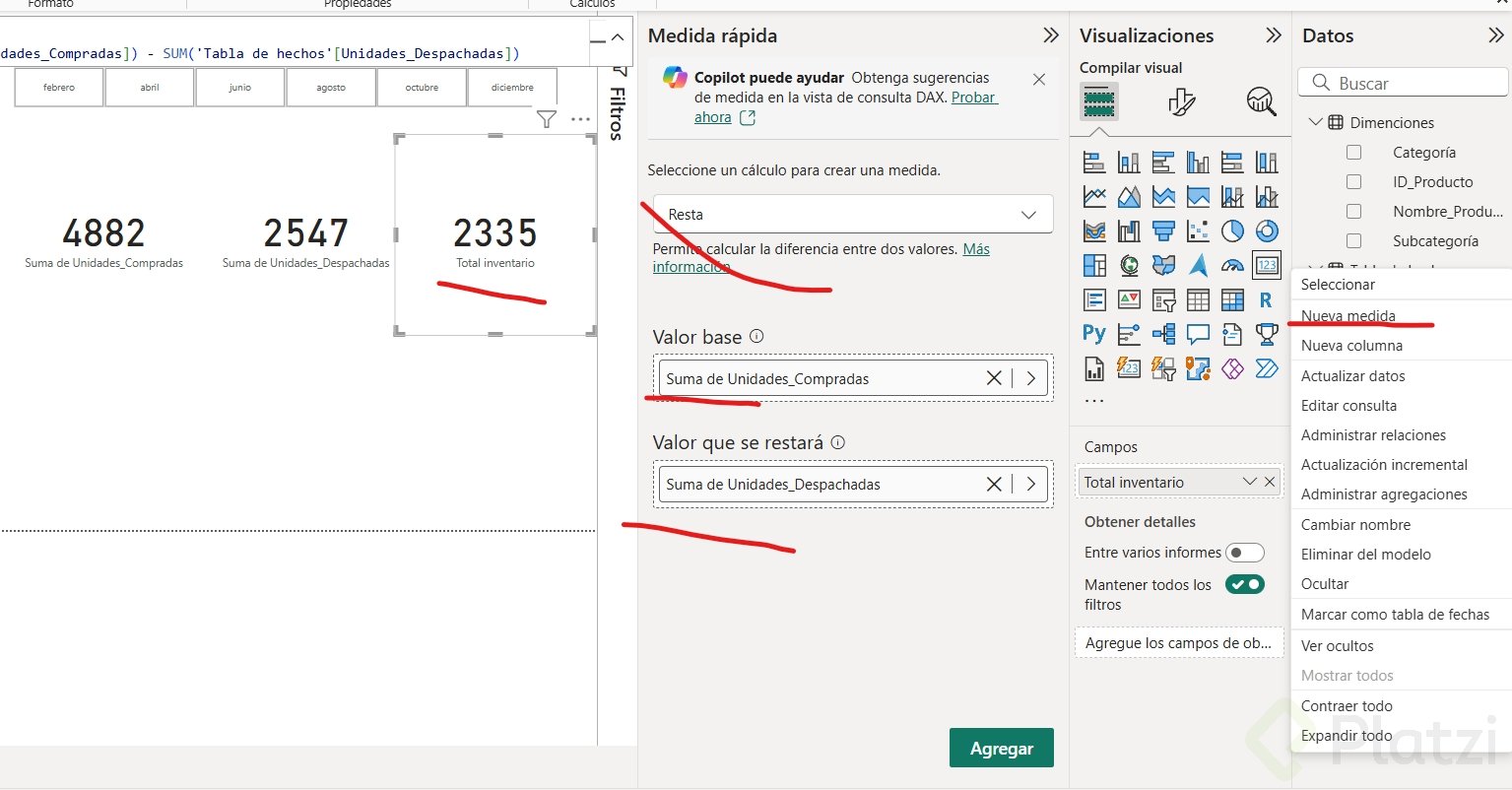Pick the waterfall chart visual
Viewport: 1512px width, 790px height.
click(x=1129, y=231)
